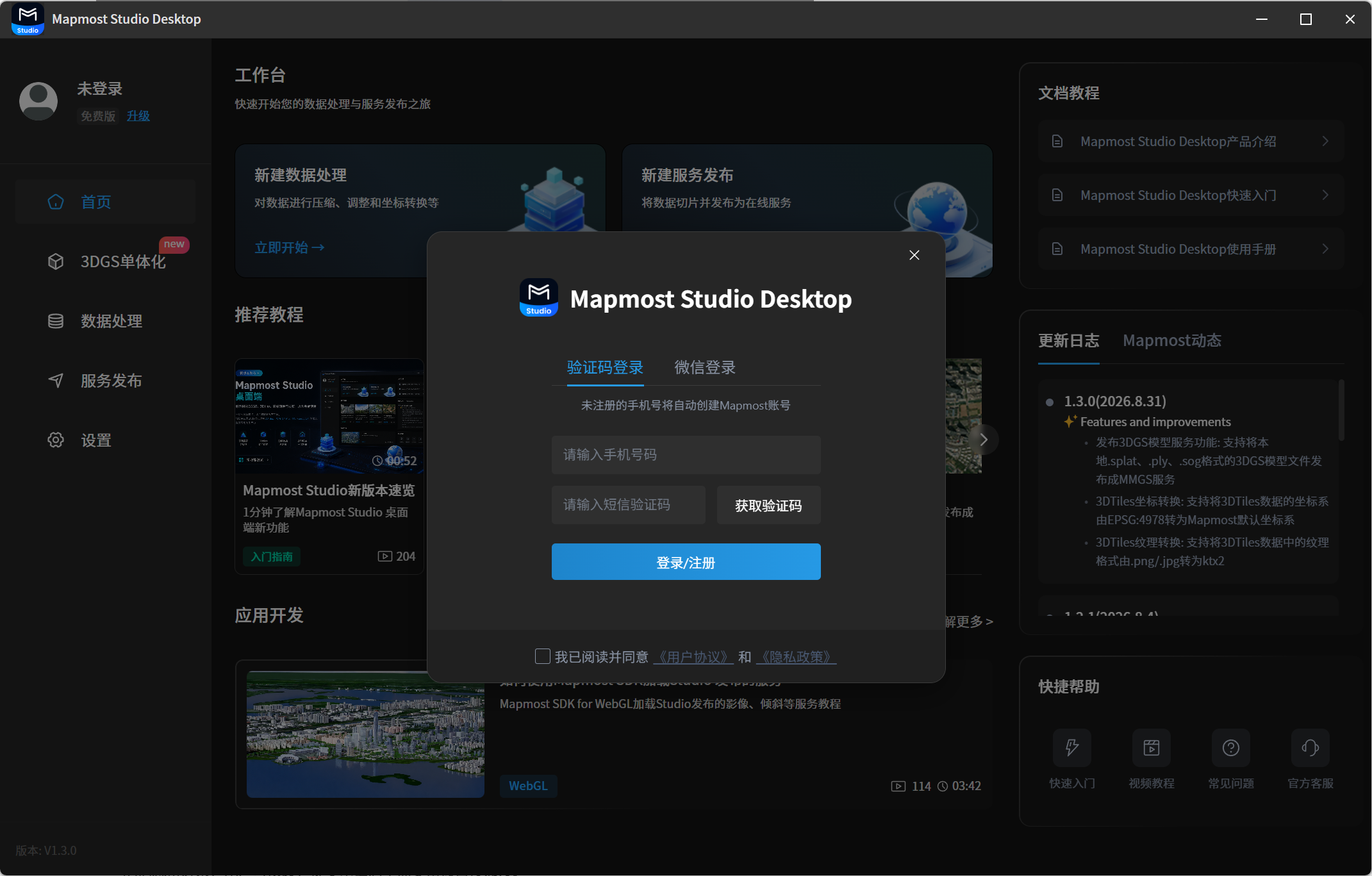Click the Mapmost Studio logo in the dialog
The width and height of the screenshot is (1372, 876).
(x=538, y=298)
